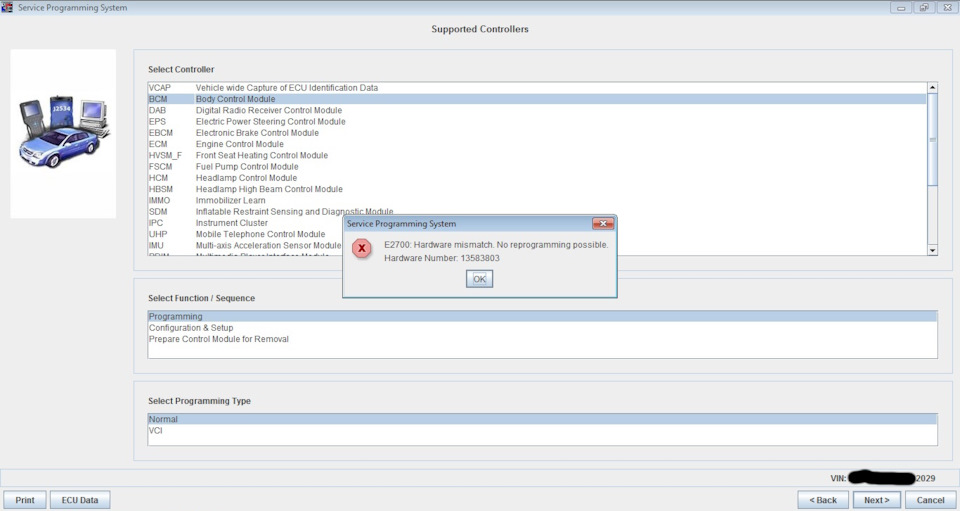
Task: Click the controller list scrollbar thumb
Action: [932, 139]
